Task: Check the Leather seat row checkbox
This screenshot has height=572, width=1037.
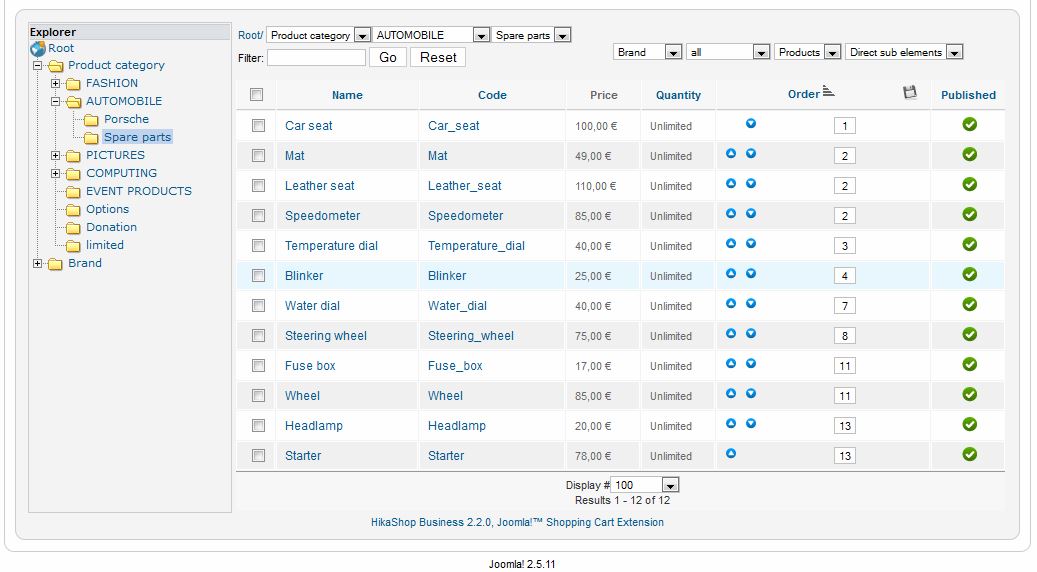Action: pyautogui.click(x=259, y=186)
